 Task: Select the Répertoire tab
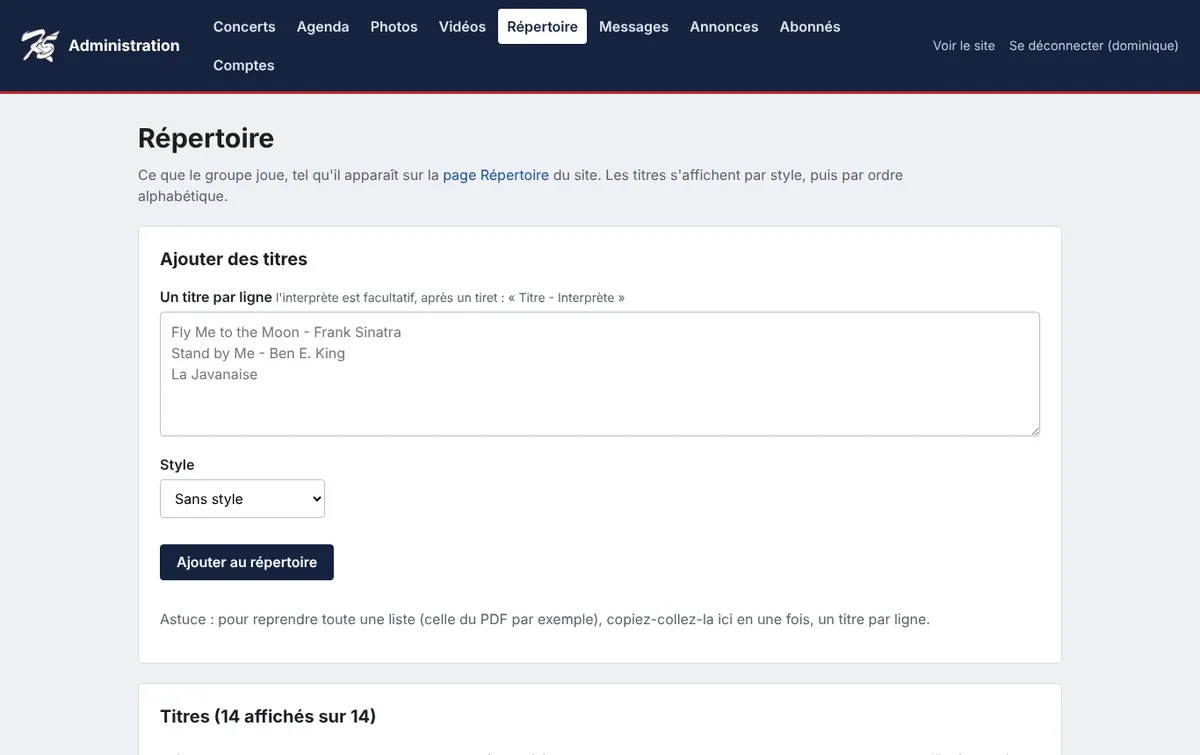point(542,27)
